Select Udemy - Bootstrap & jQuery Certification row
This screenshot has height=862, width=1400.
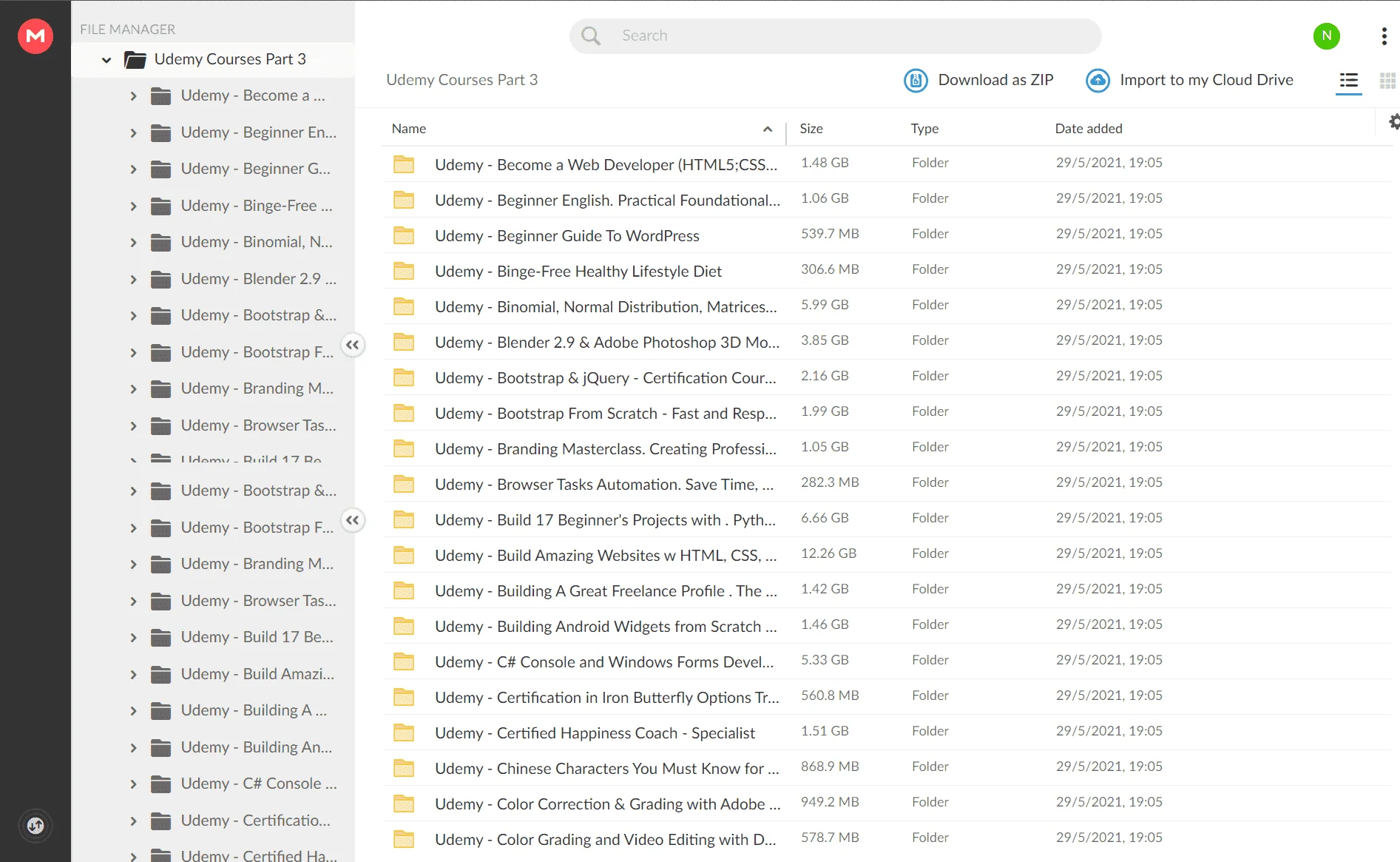click(887, 377)
